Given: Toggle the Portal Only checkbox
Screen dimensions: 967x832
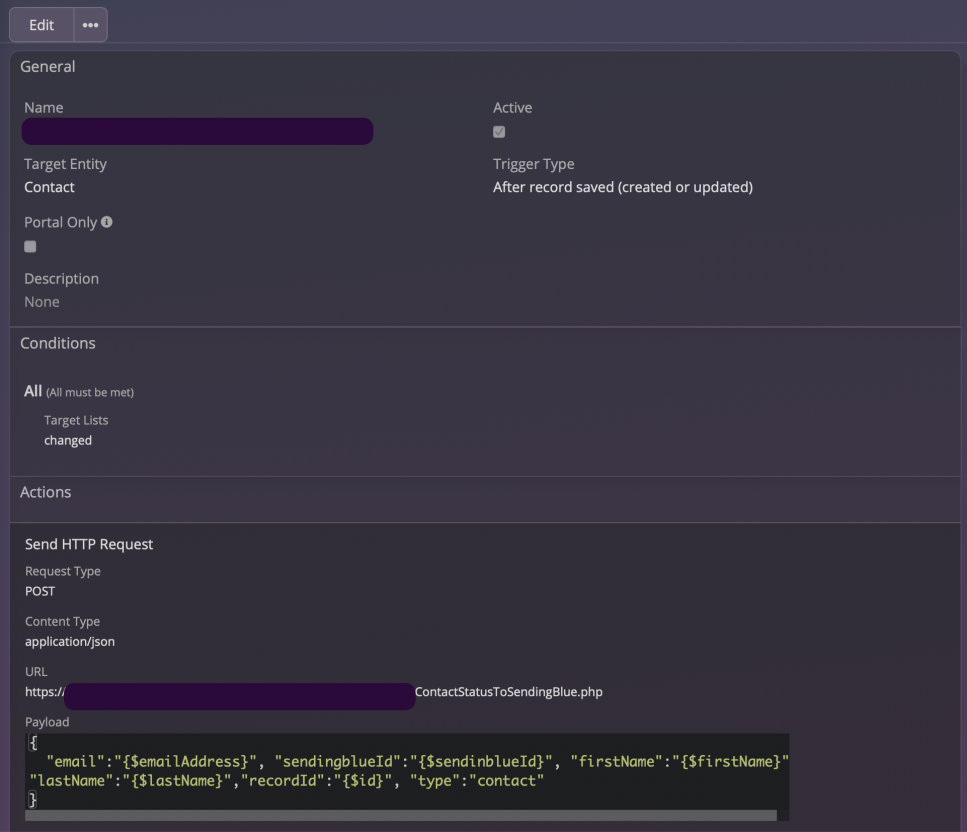Looking at the screenshot, I should (30, 246).
